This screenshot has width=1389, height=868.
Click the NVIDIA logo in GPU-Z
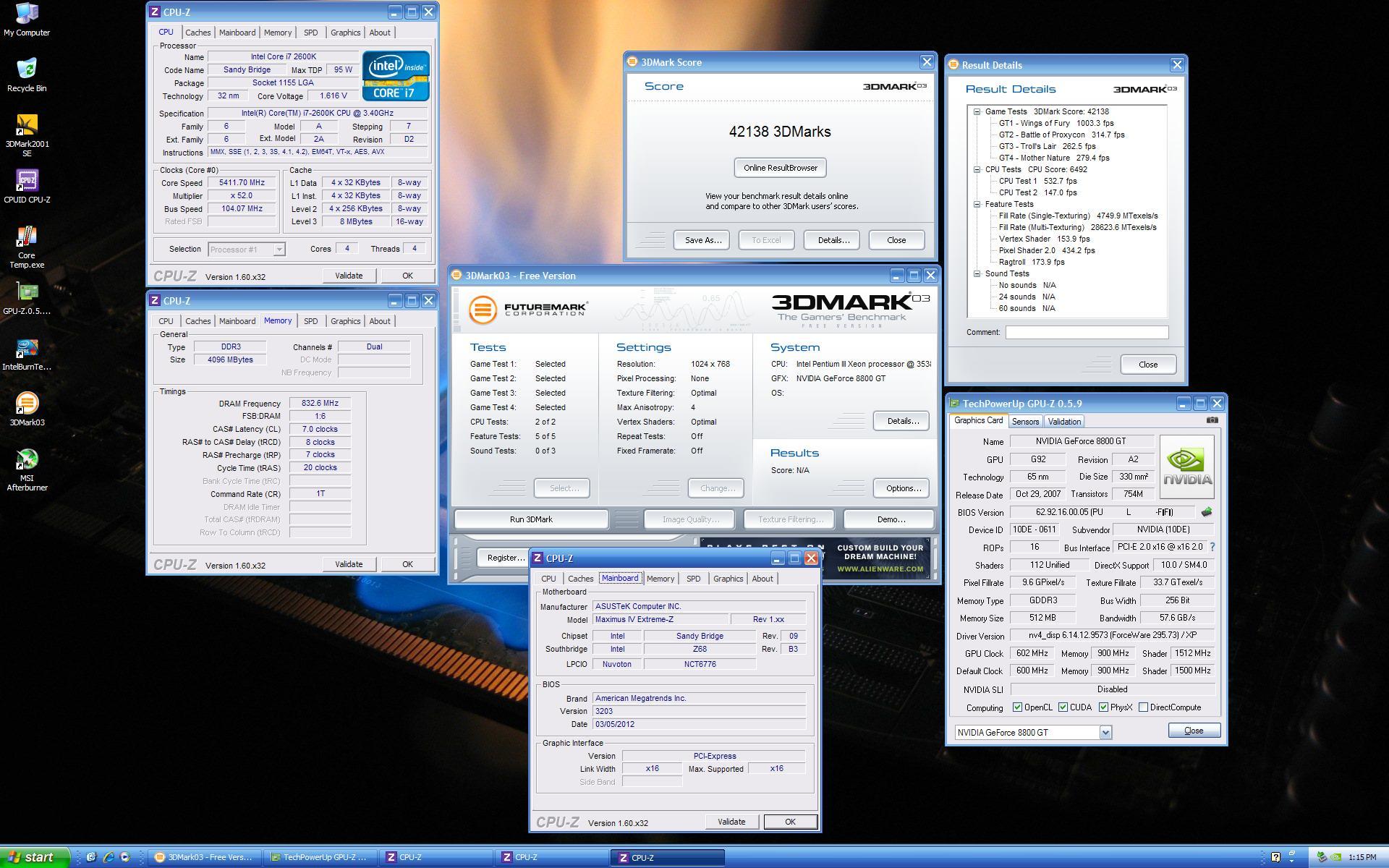click(x=1186, y=467)
